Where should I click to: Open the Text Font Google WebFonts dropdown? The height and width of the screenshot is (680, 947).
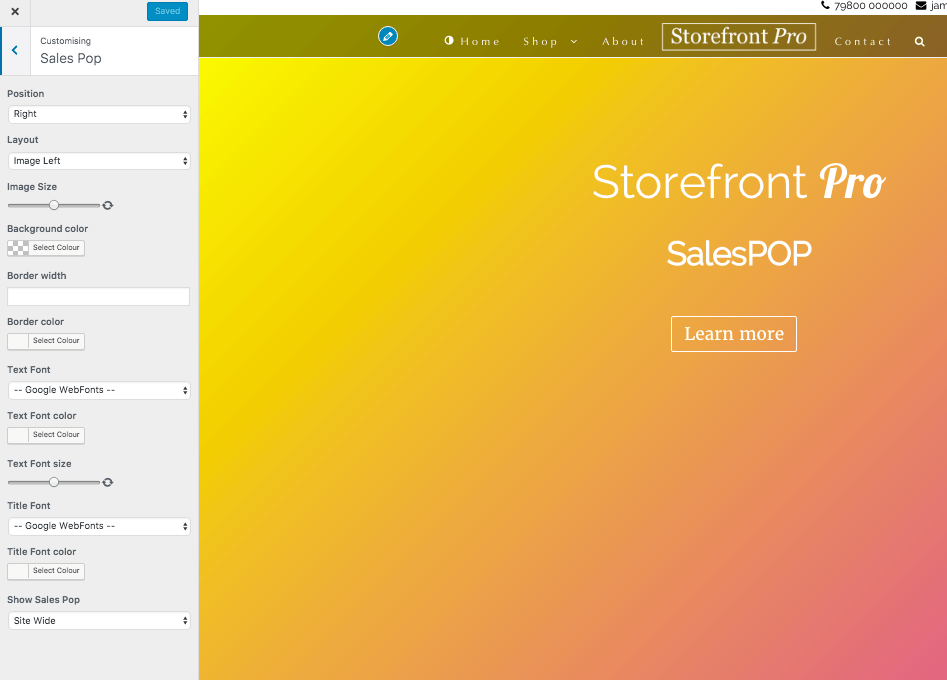[99, 390]
